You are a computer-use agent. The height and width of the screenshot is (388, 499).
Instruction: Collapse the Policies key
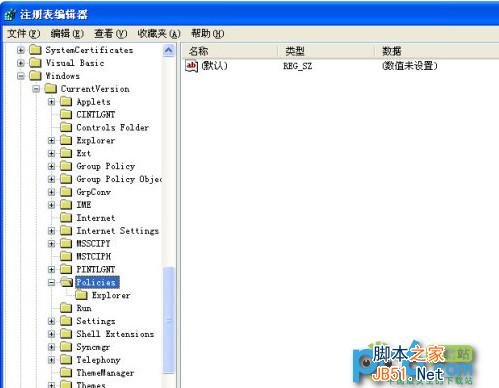[51, 282]
